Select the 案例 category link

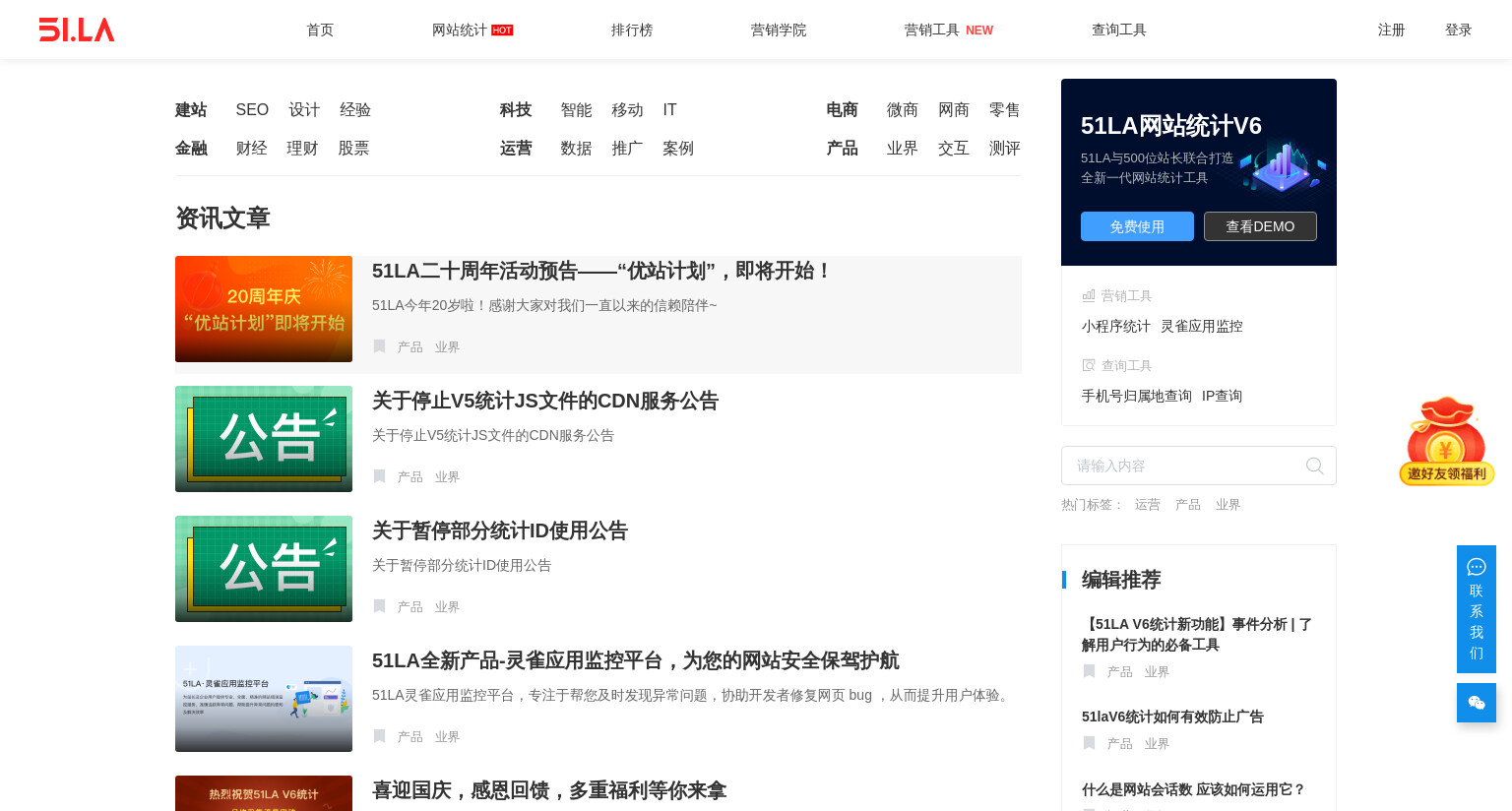(678, 149)
